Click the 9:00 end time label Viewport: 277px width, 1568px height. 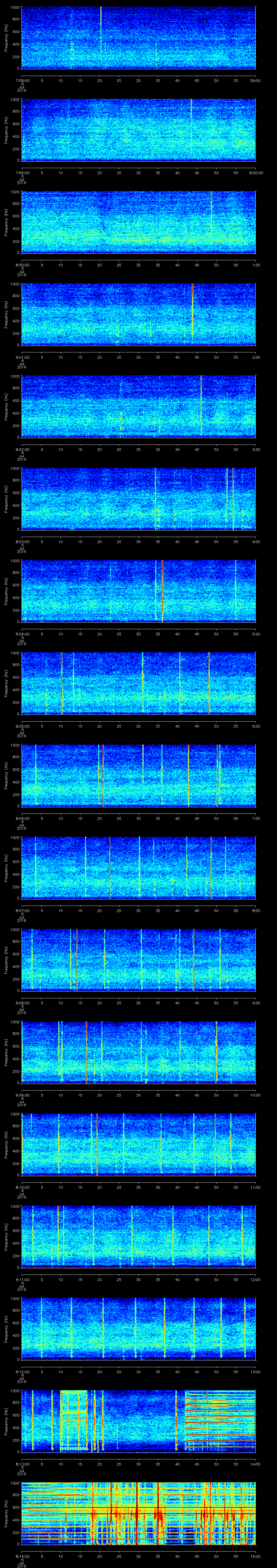click(256, 1003)
